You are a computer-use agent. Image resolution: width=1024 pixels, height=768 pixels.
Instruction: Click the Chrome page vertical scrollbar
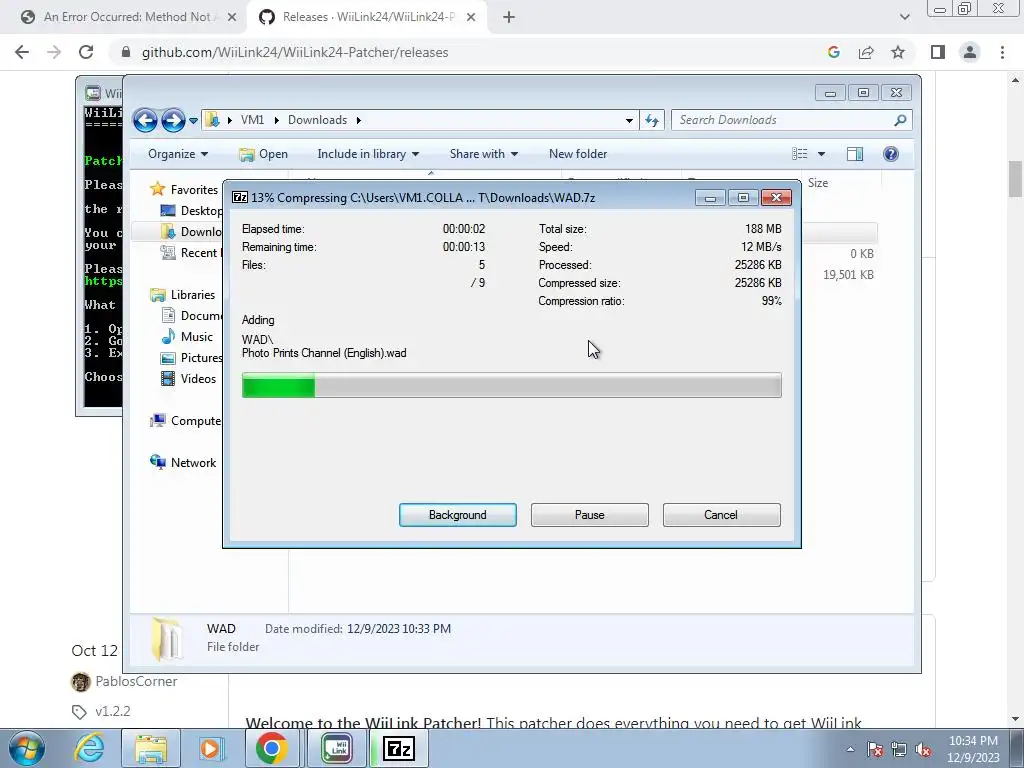pyautogui.click(x=1015, y=179)
